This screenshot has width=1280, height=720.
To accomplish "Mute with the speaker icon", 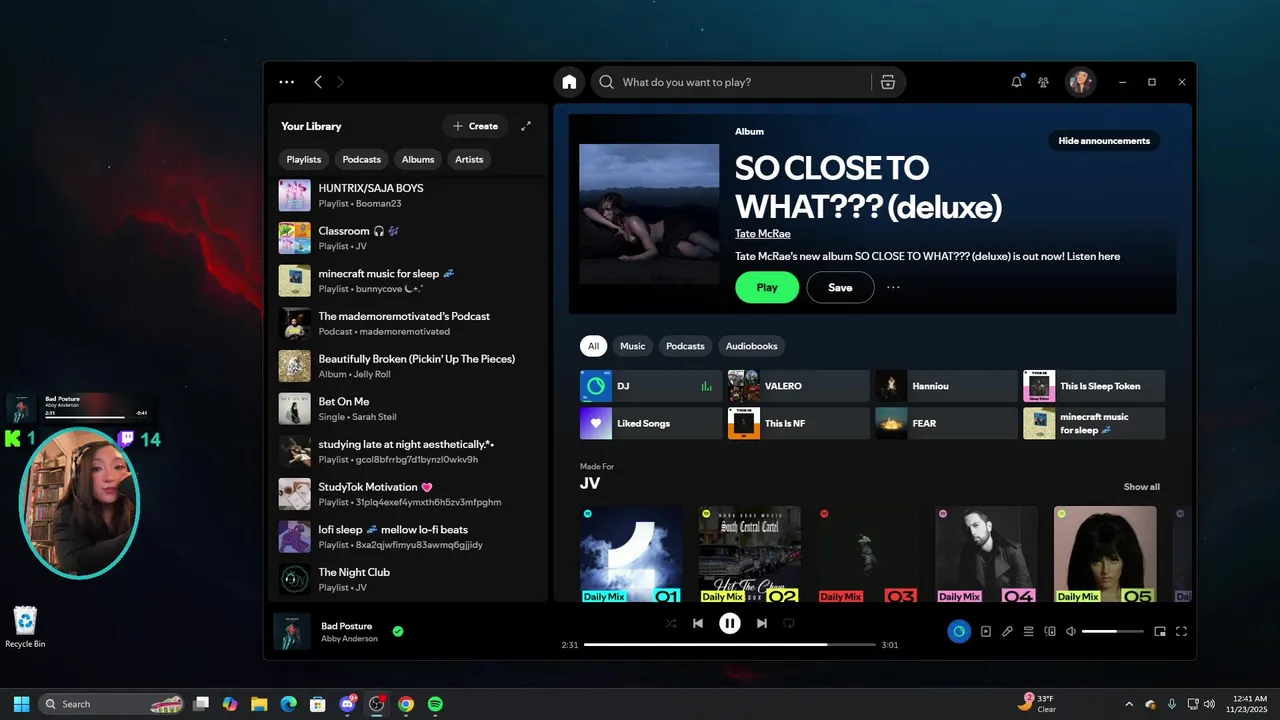I will 1071,631.
